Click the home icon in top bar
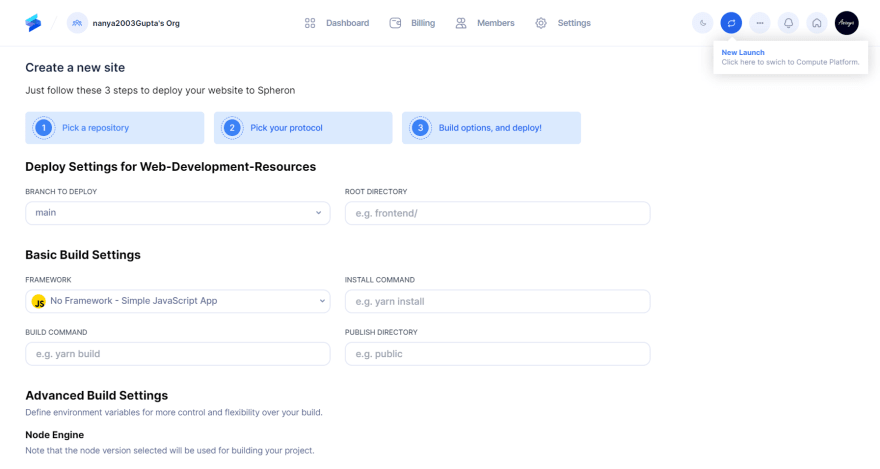 click(x=817, y=23)
